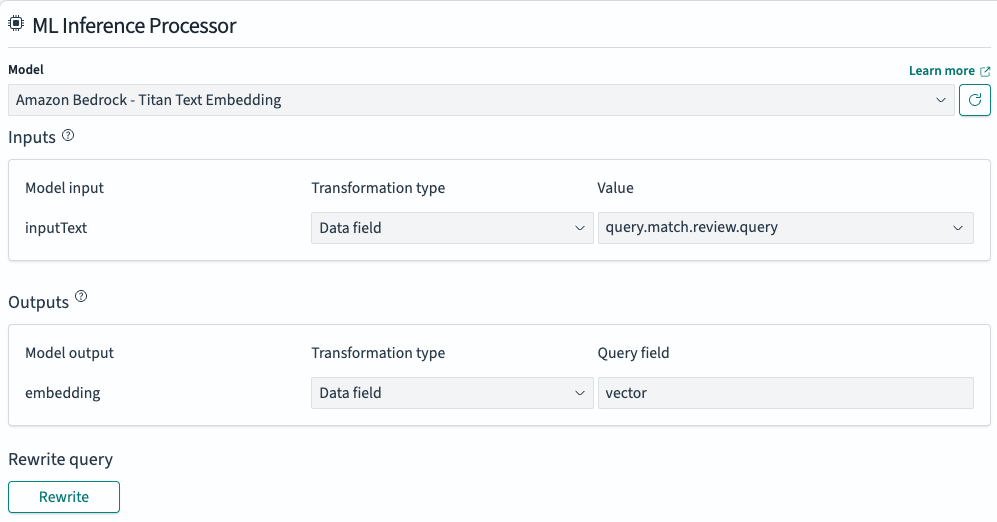The width and height of the screenshot is (997, 522).
Task: Click the Inputs help question-mark icon
Action: tap(68, 135)
